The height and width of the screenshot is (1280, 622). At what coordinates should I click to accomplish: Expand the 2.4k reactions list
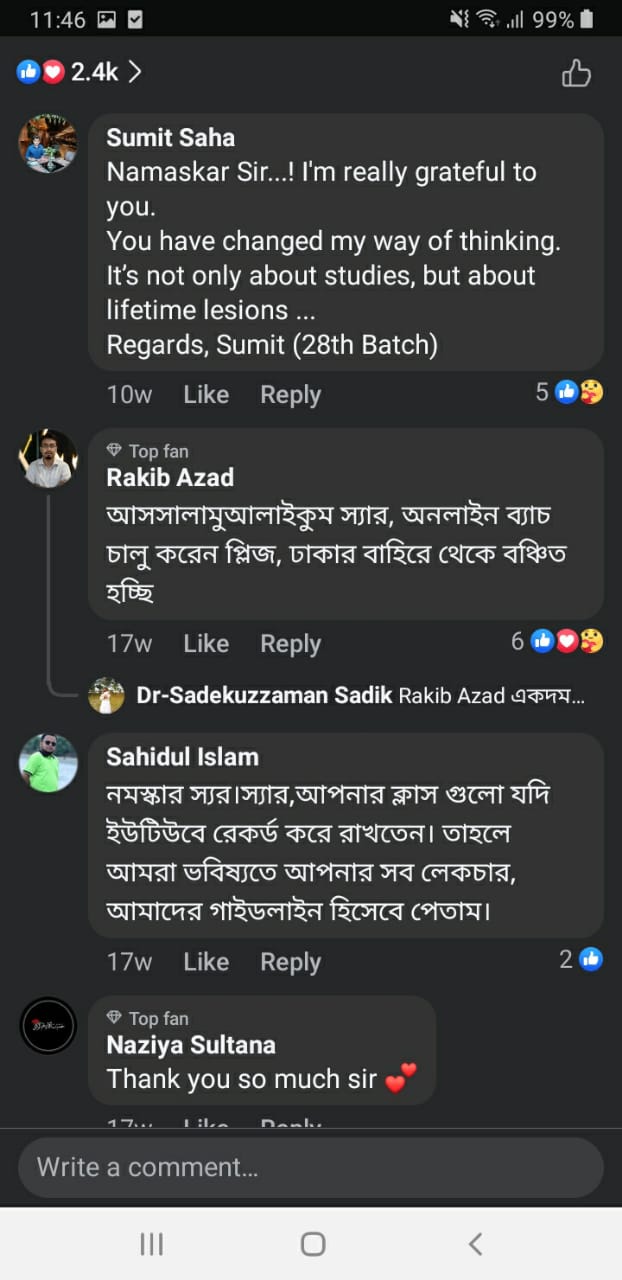[x=80, y=72]
